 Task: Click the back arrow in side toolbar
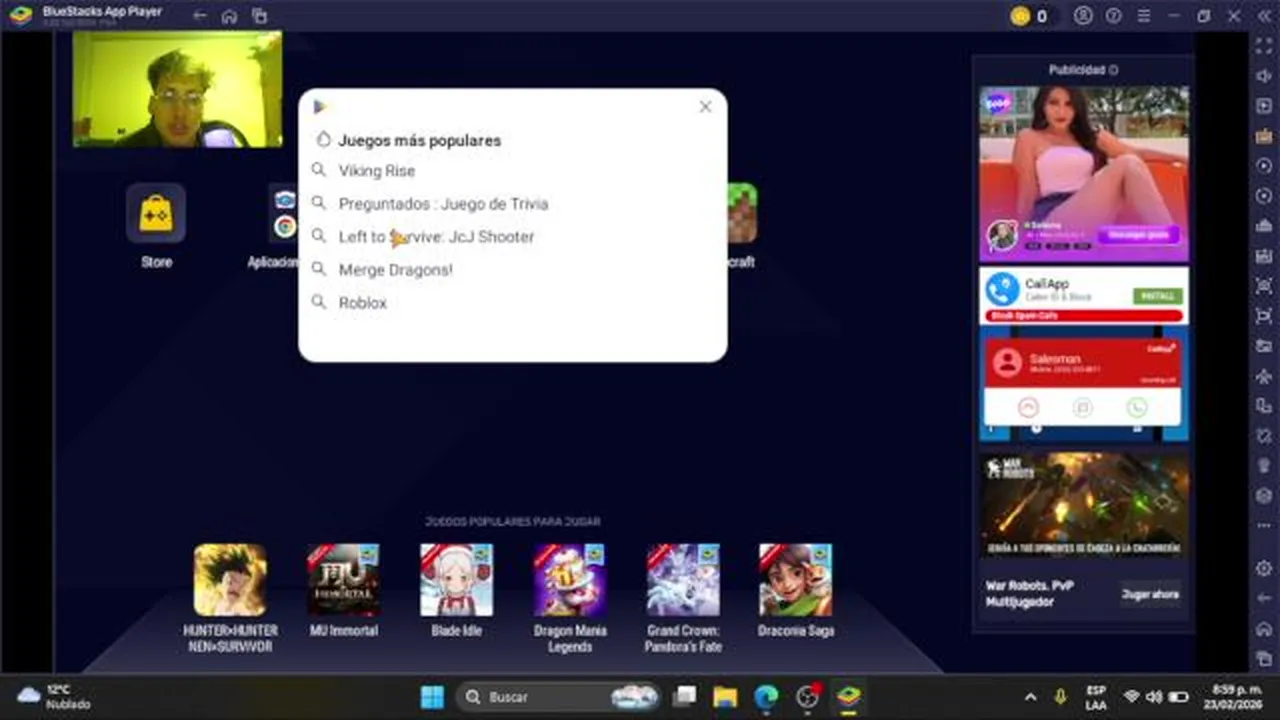[x=1264, y=598]
